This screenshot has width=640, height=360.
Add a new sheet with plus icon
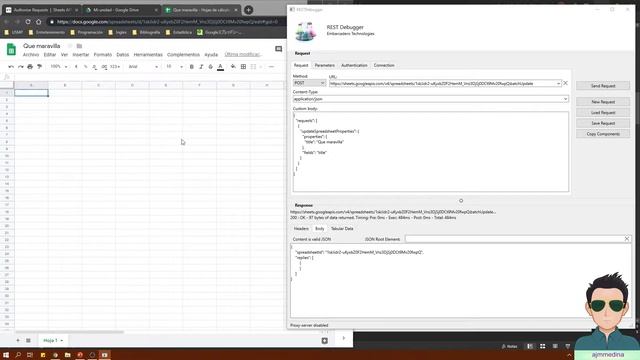[18, 340]
